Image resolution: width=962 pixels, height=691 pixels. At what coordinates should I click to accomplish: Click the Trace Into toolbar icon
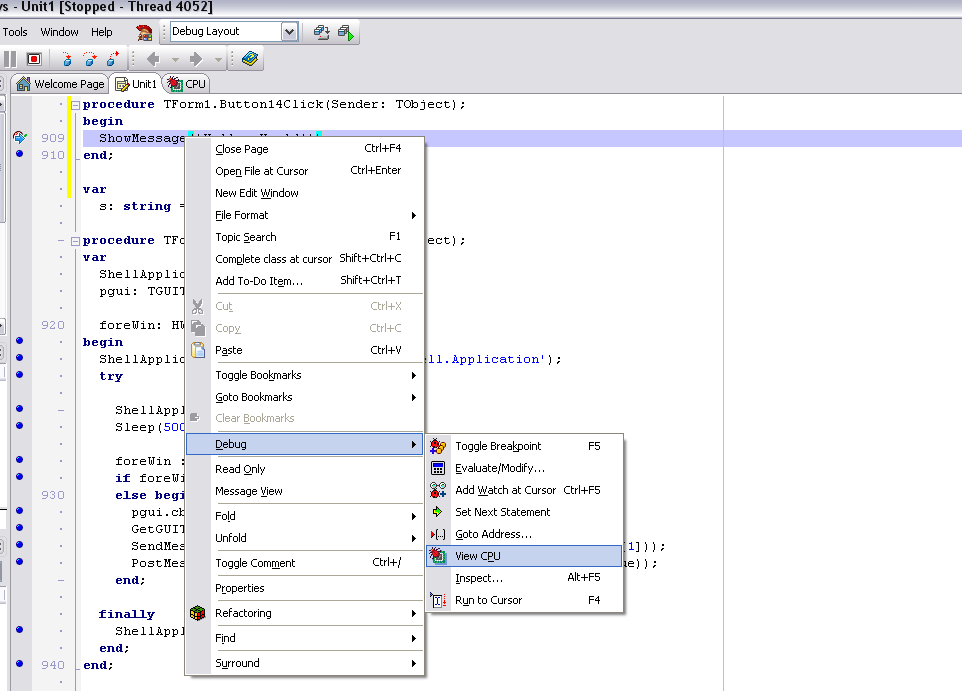click(x=67, y=60)
